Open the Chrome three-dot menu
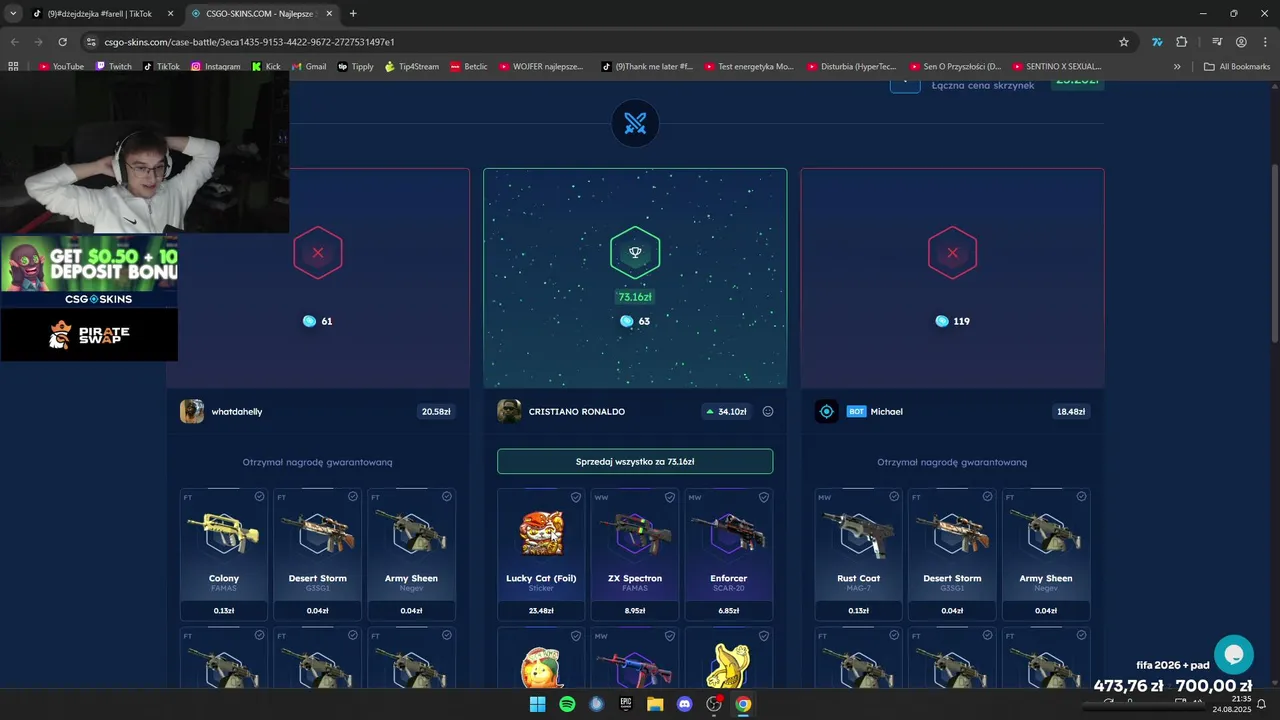1280x720 pixels. [x=1265, y=42]
